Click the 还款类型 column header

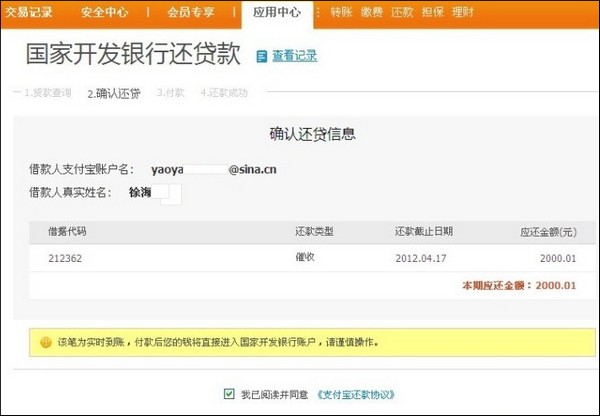click(314, 231)
